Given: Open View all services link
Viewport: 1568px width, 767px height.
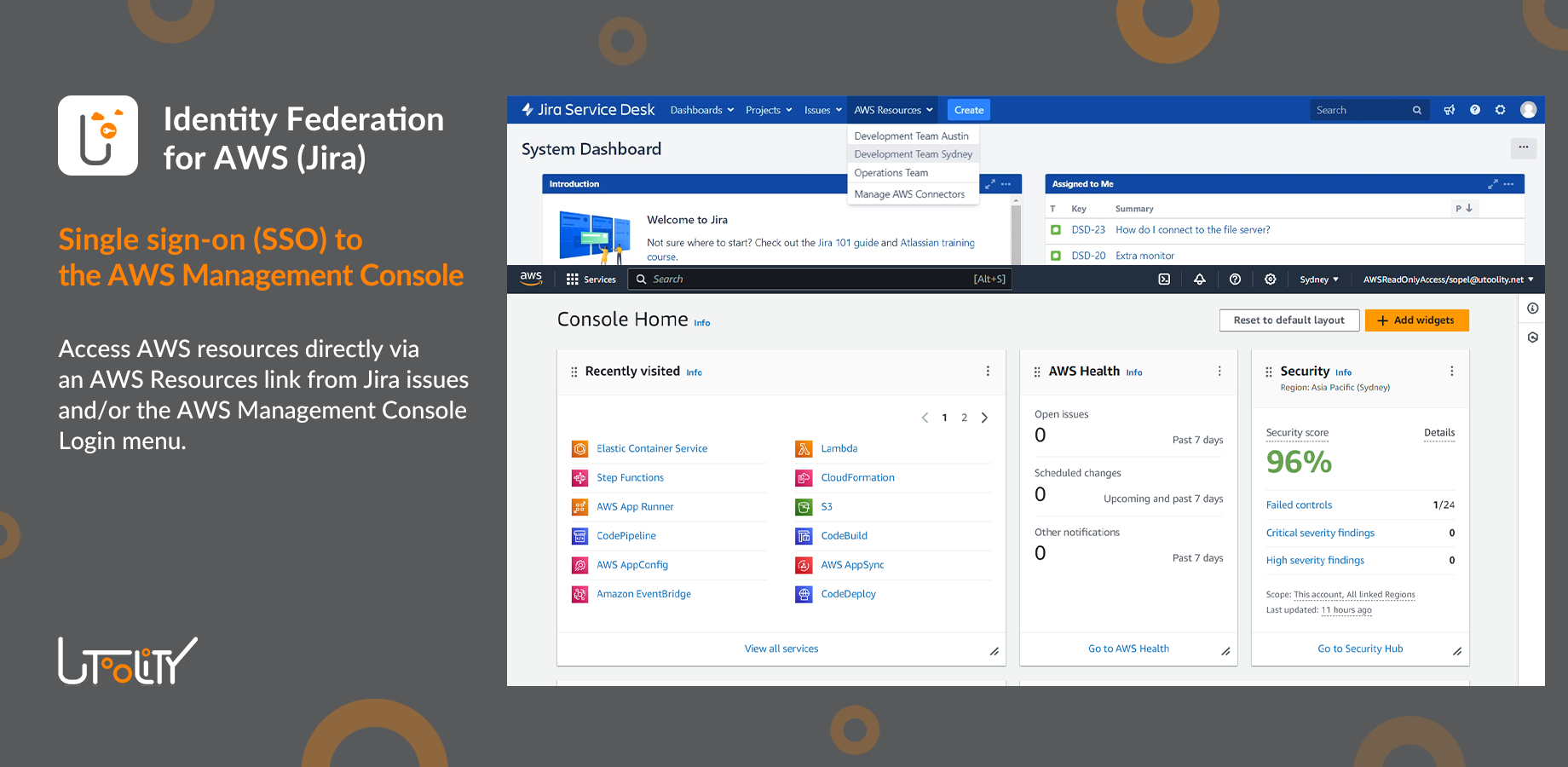Looking at the screenshot, I should (781, 649).
